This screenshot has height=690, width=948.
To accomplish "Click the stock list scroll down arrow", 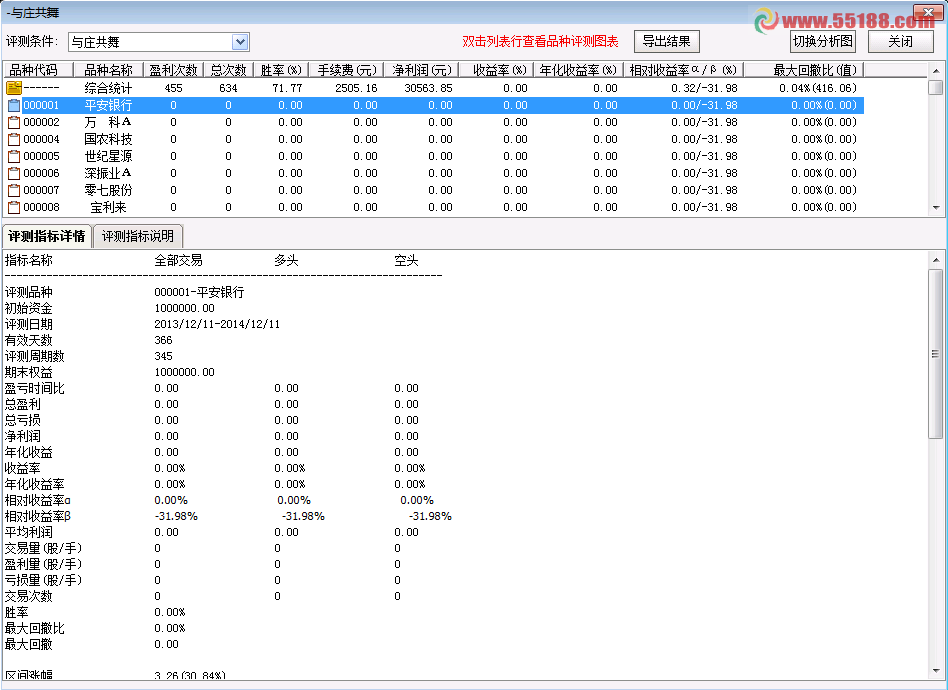I will click(936, 207).
